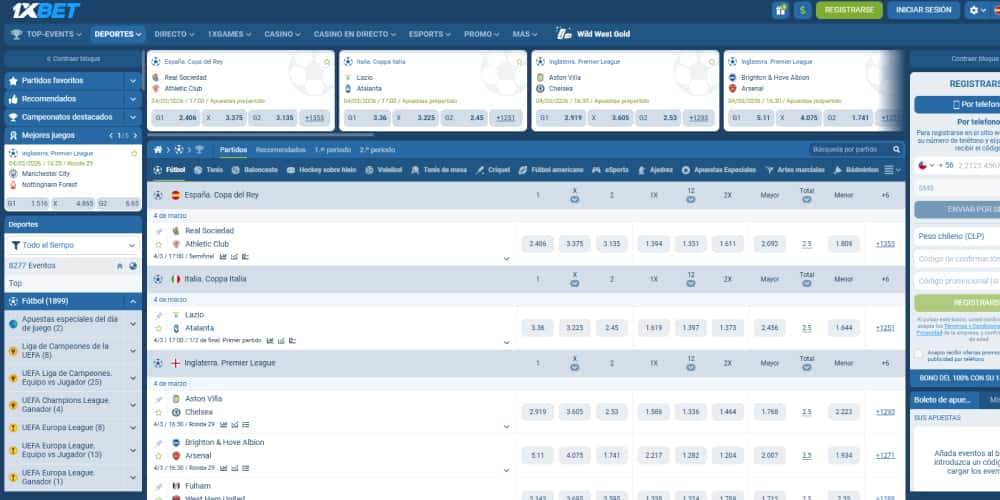The image size is (1000, 500).
Task: Collapse the Fútbol (1899) list
Action: click(x=133, y=301)
